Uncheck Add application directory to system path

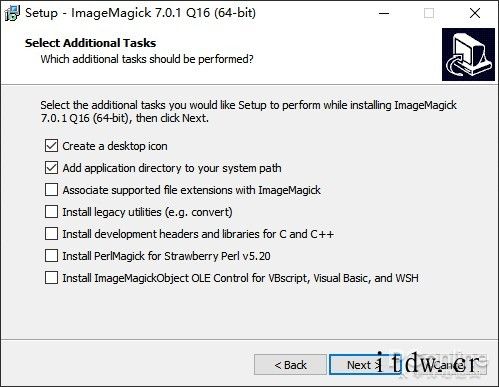[51, 168]
